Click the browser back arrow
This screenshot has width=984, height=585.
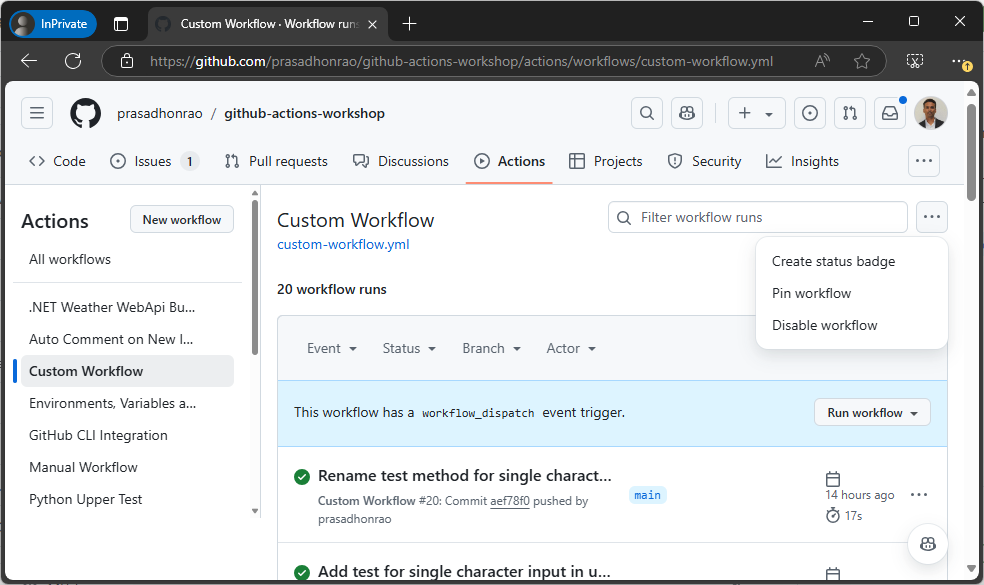pos(29,61)
